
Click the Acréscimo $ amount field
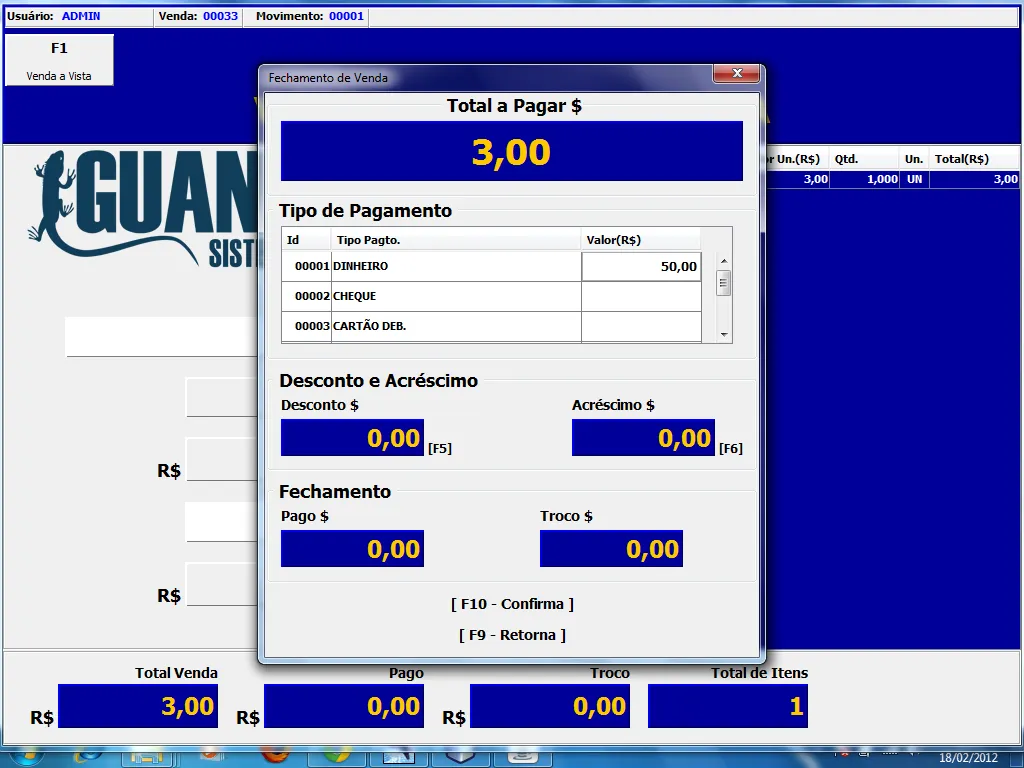[x=643, y=438]
